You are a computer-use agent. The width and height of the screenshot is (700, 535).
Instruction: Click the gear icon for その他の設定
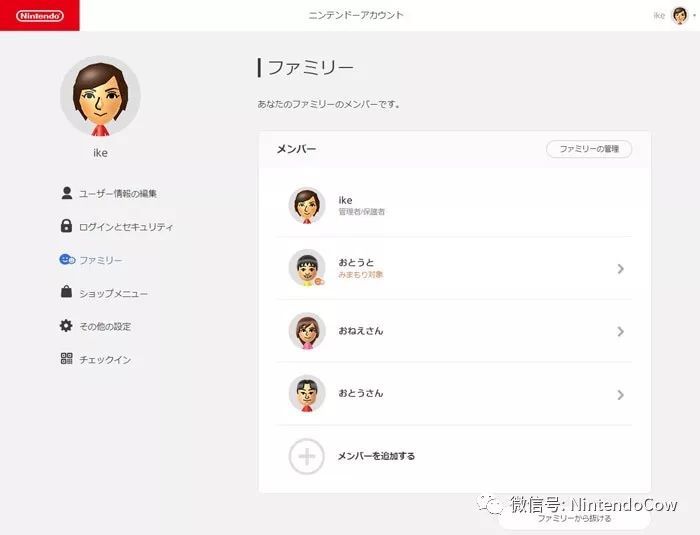[x=66, y=326]
